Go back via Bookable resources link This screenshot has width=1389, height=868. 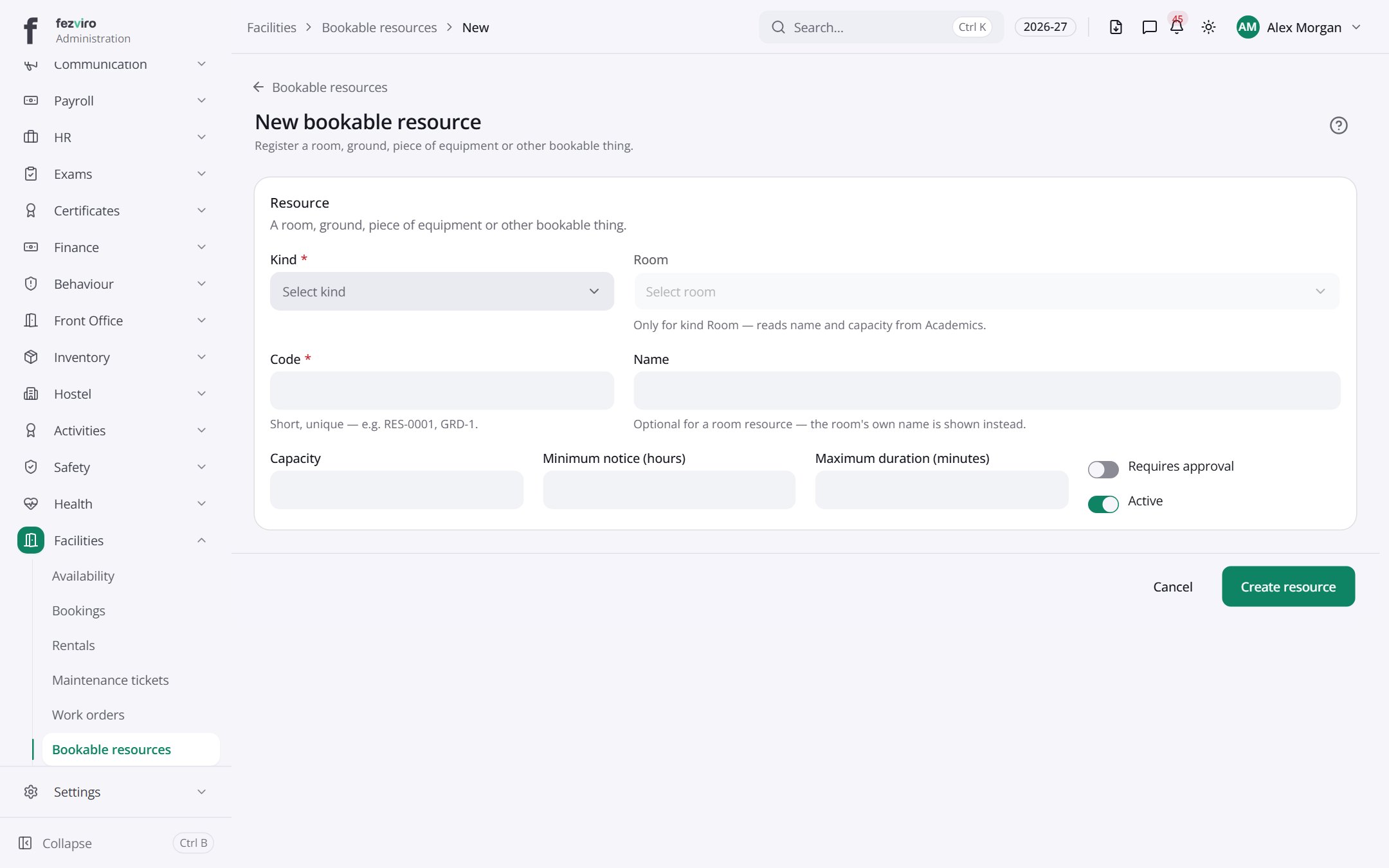point(320,87)
